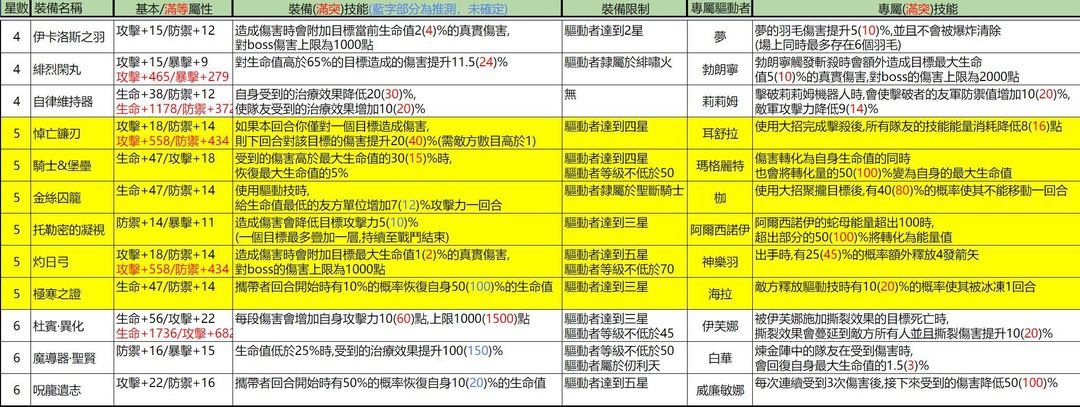
Task: Select driver name 白華
Action: point(720,358)
